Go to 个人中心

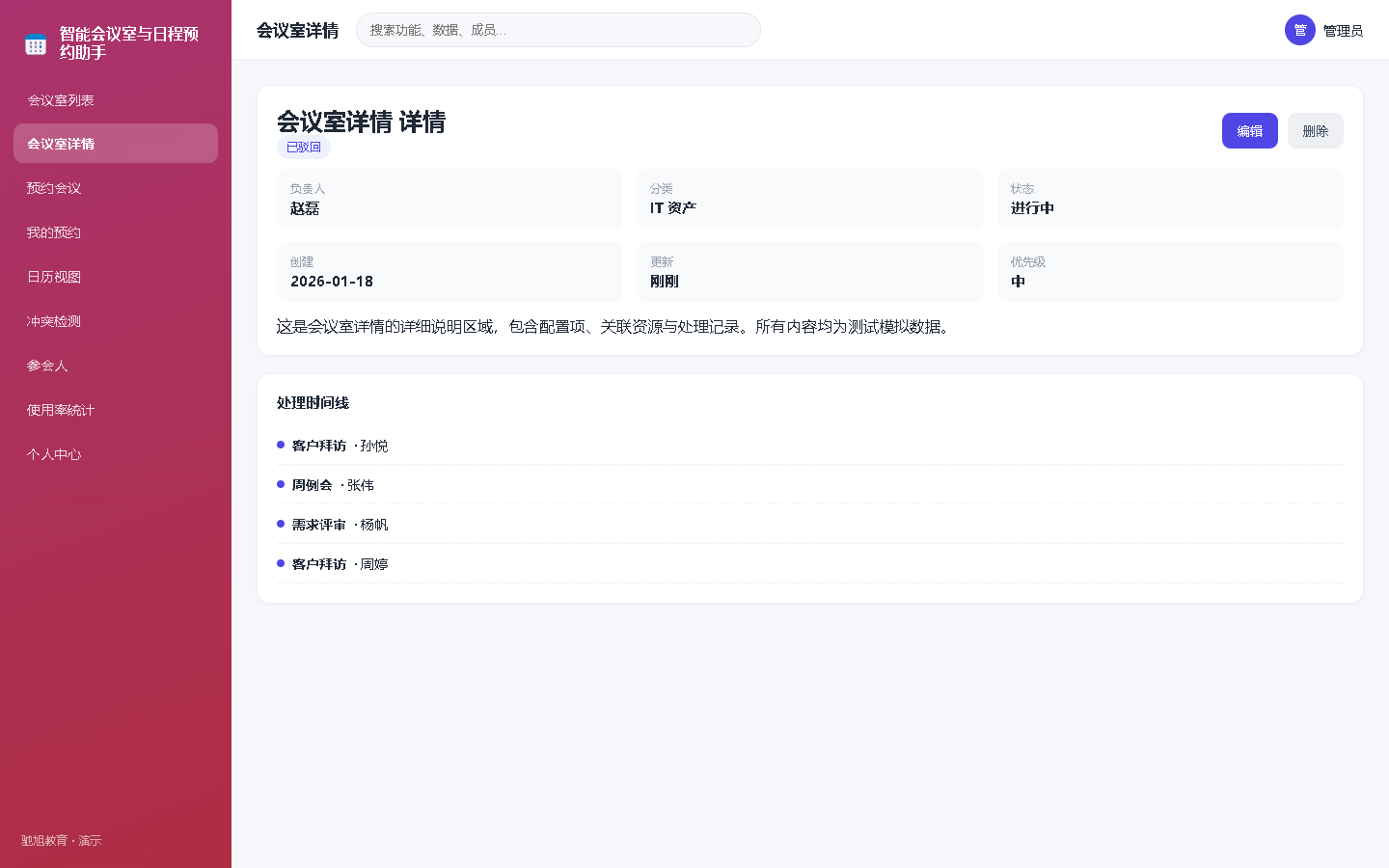pyautogui.click(x=116, y=454)
